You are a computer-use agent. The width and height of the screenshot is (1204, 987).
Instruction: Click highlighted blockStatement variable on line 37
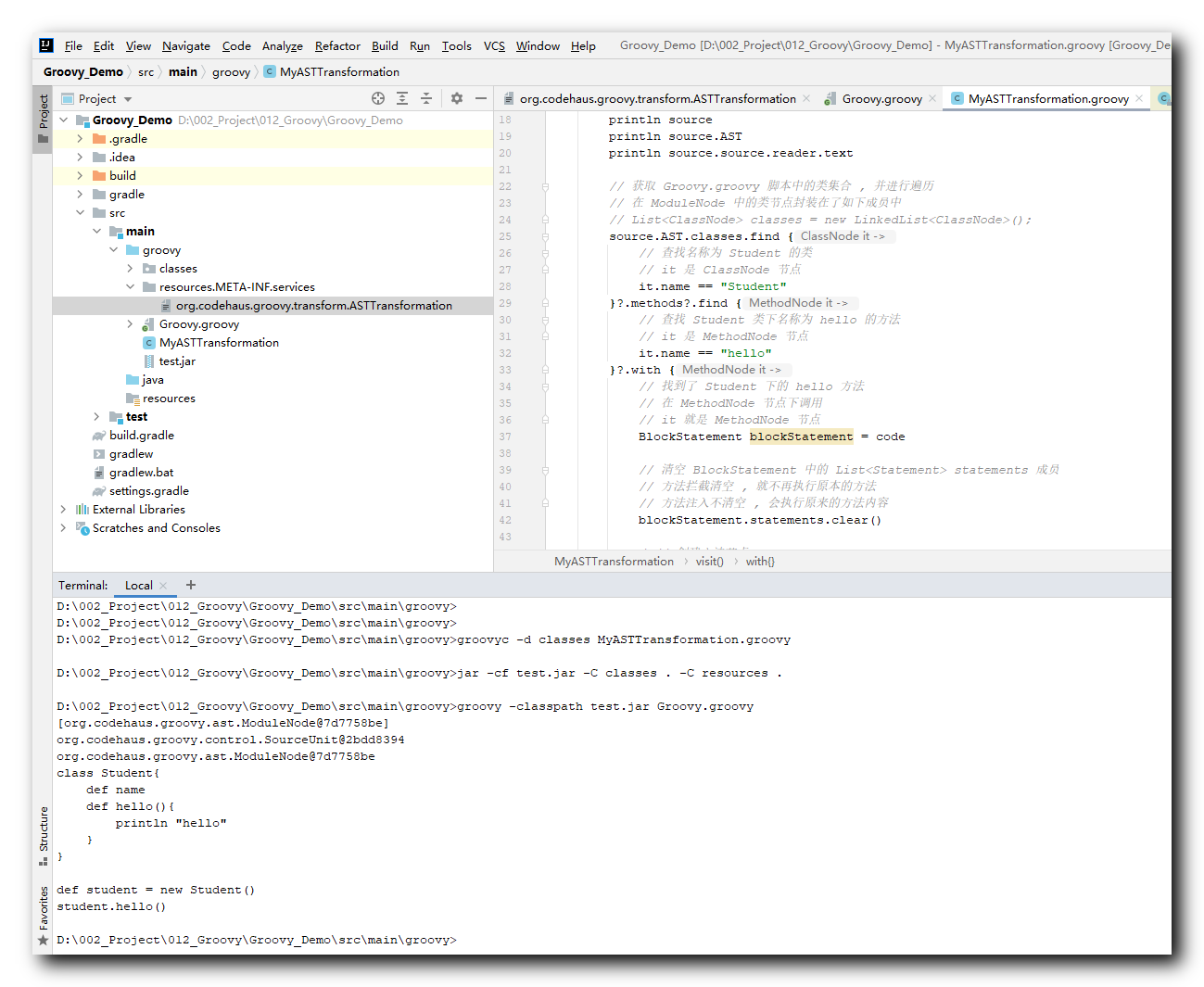tap(801, 437)
